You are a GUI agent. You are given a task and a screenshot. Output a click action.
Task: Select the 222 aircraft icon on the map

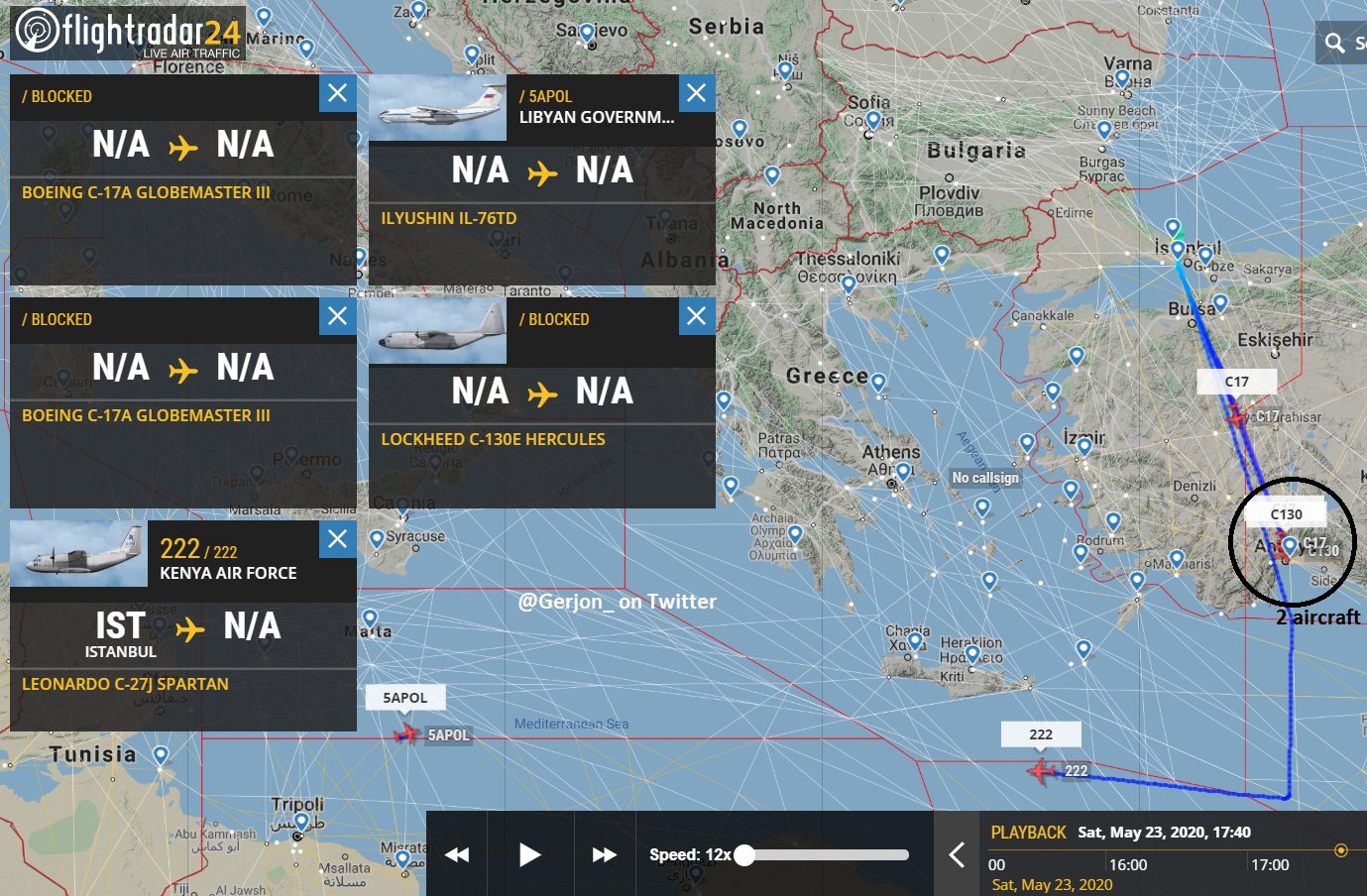[1041, 770]
